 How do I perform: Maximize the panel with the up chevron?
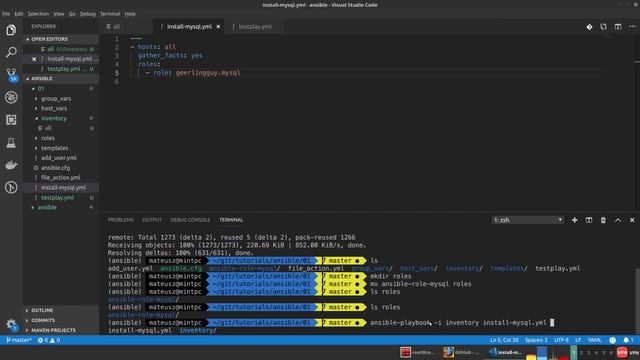618,220
